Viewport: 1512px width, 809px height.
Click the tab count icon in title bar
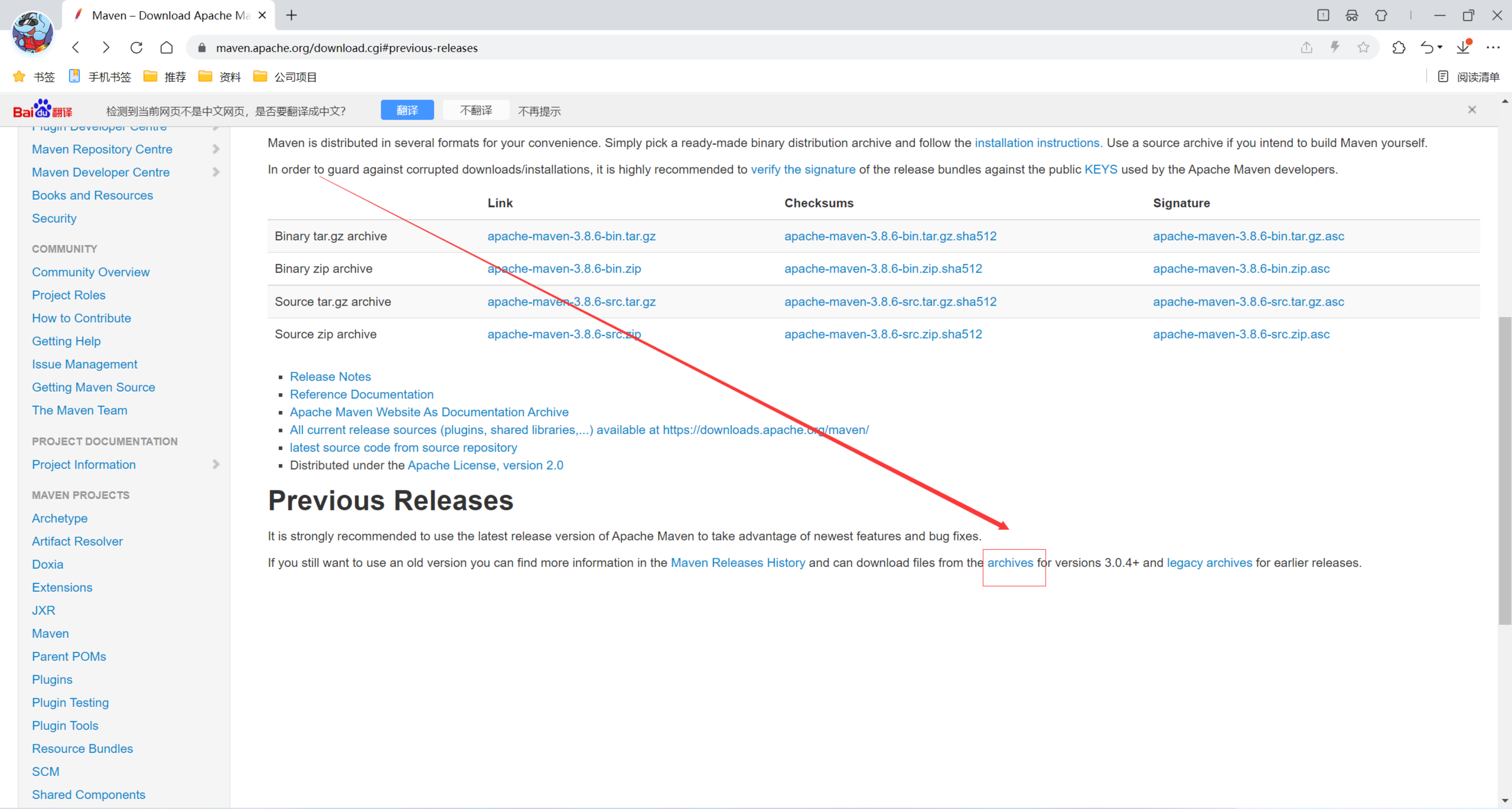[1323, 15]
